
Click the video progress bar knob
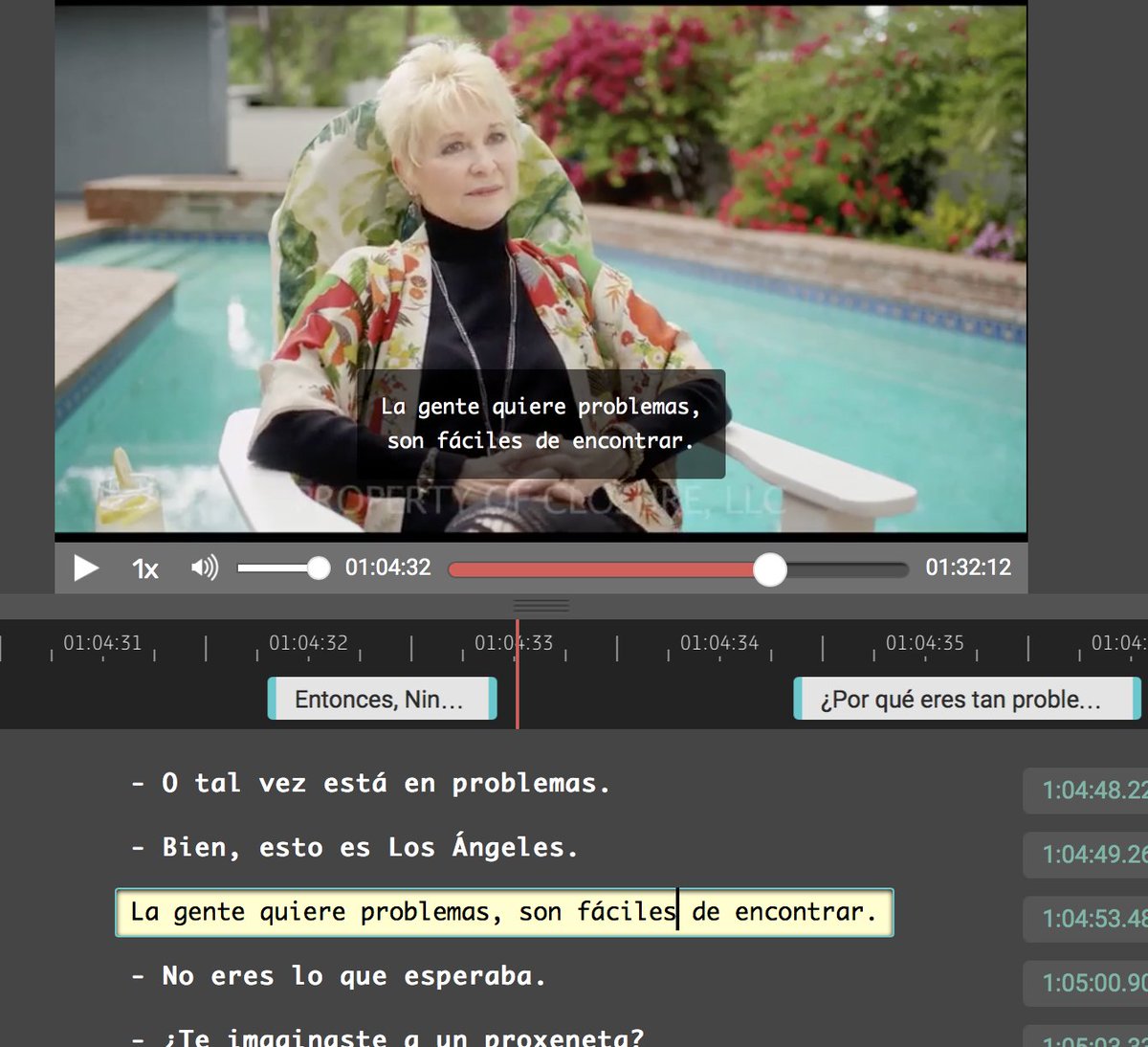(x=769, y=569)
